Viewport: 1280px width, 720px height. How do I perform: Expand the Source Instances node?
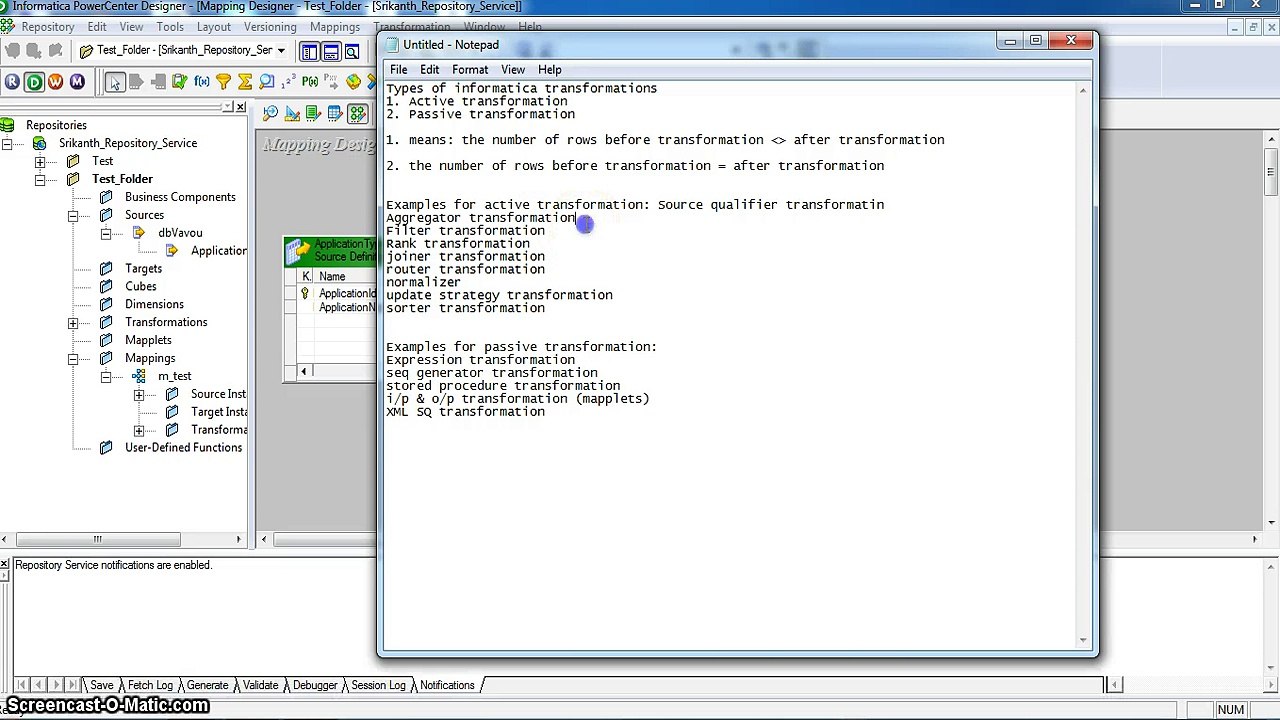point(139,394)
